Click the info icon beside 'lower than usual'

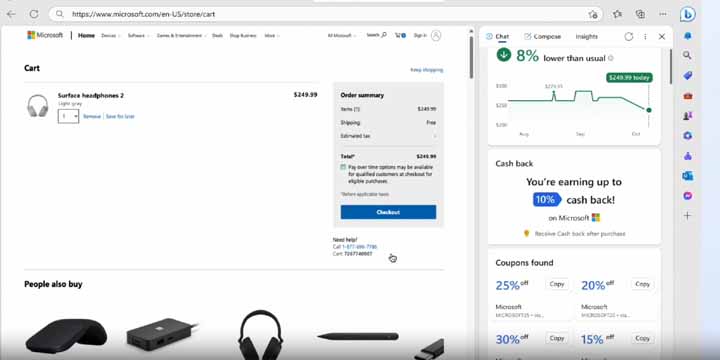pos(610,58)
